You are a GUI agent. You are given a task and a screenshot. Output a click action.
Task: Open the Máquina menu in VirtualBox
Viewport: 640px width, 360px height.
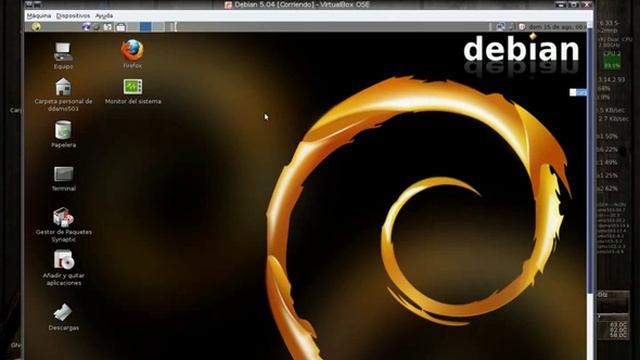(x=39, y=16)
